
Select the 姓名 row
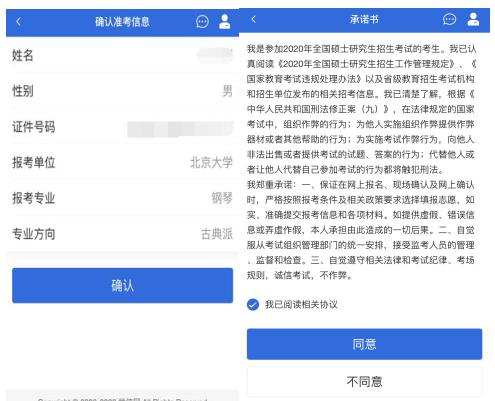[122, 55]
